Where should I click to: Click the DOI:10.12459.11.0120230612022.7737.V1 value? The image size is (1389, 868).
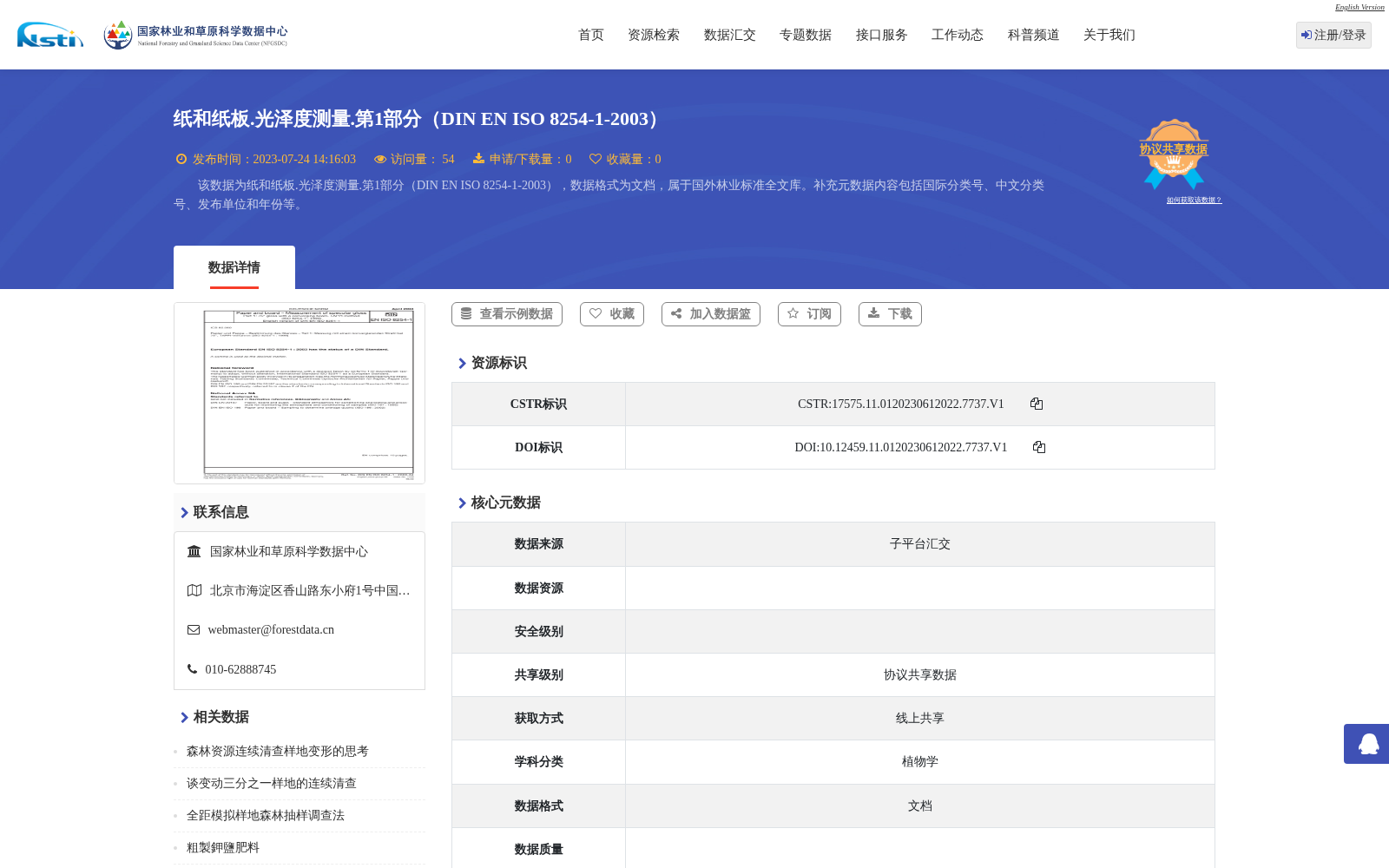pyautogui.click(x=901, y=447)
